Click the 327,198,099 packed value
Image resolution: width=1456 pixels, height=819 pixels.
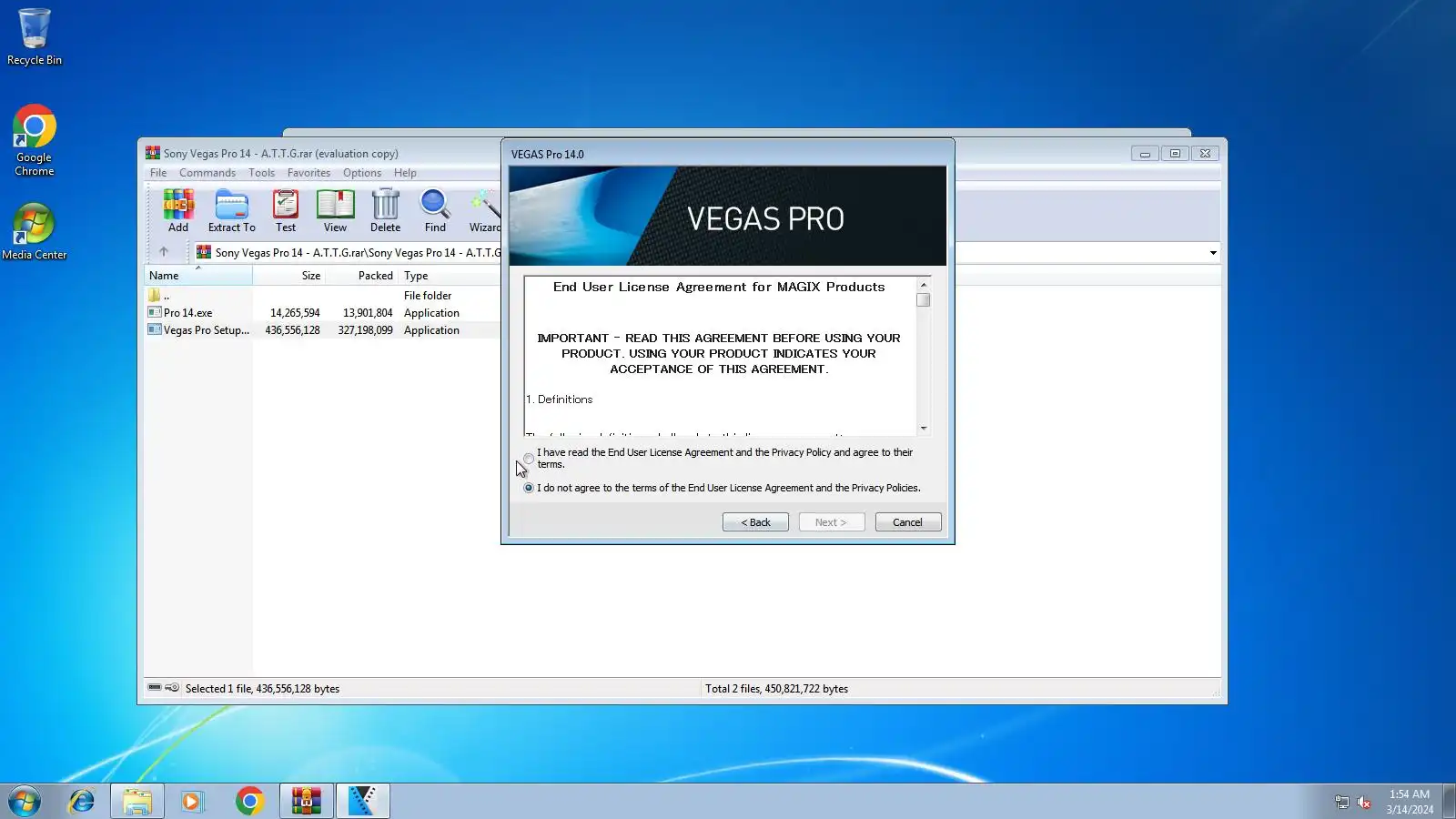click(365, 330)
